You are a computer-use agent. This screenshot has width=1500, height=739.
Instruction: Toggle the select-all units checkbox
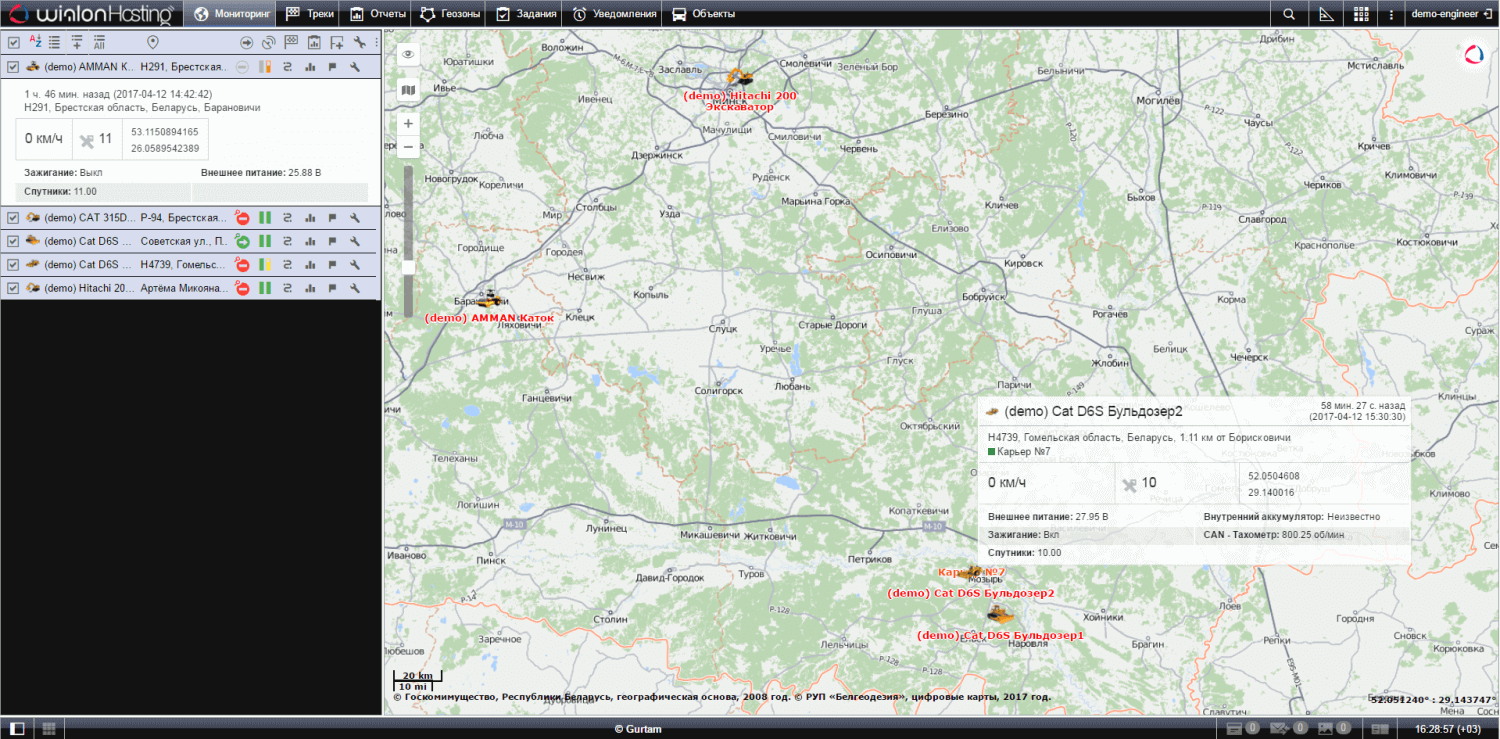point(13,42)
